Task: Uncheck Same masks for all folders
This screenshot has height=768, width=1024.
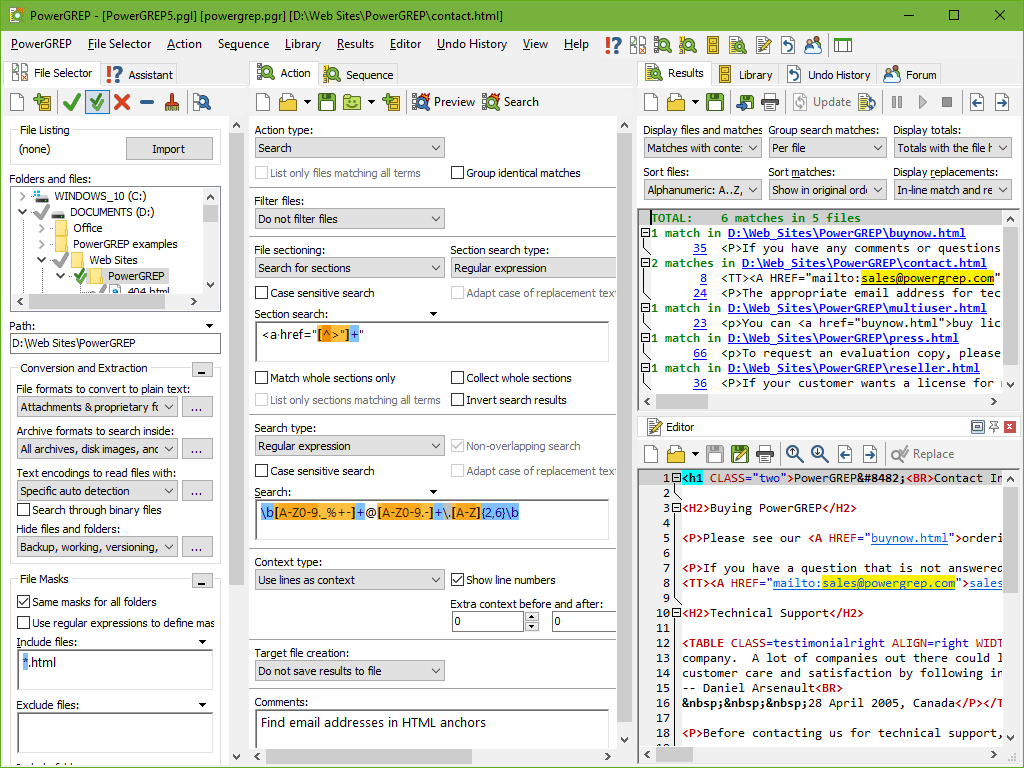Action: click(x=22, y=601)
